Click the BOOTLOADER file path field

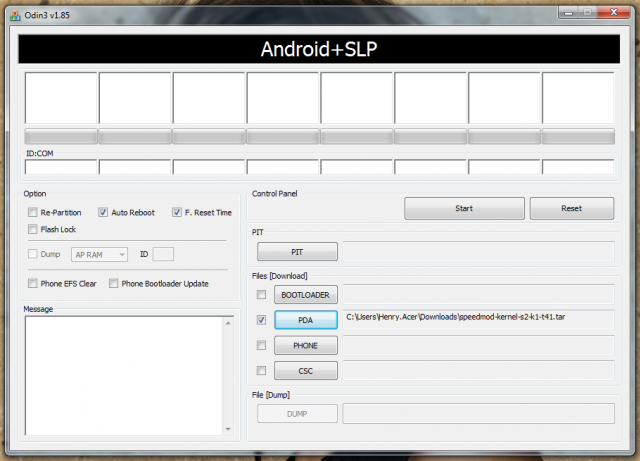point(478,294)
